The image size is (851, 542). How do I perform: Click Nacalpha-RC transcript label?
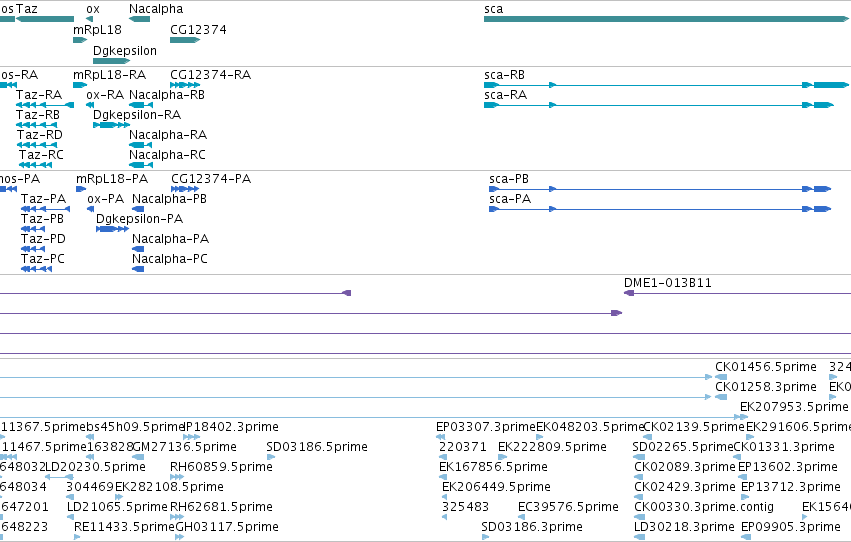[167, 155]
